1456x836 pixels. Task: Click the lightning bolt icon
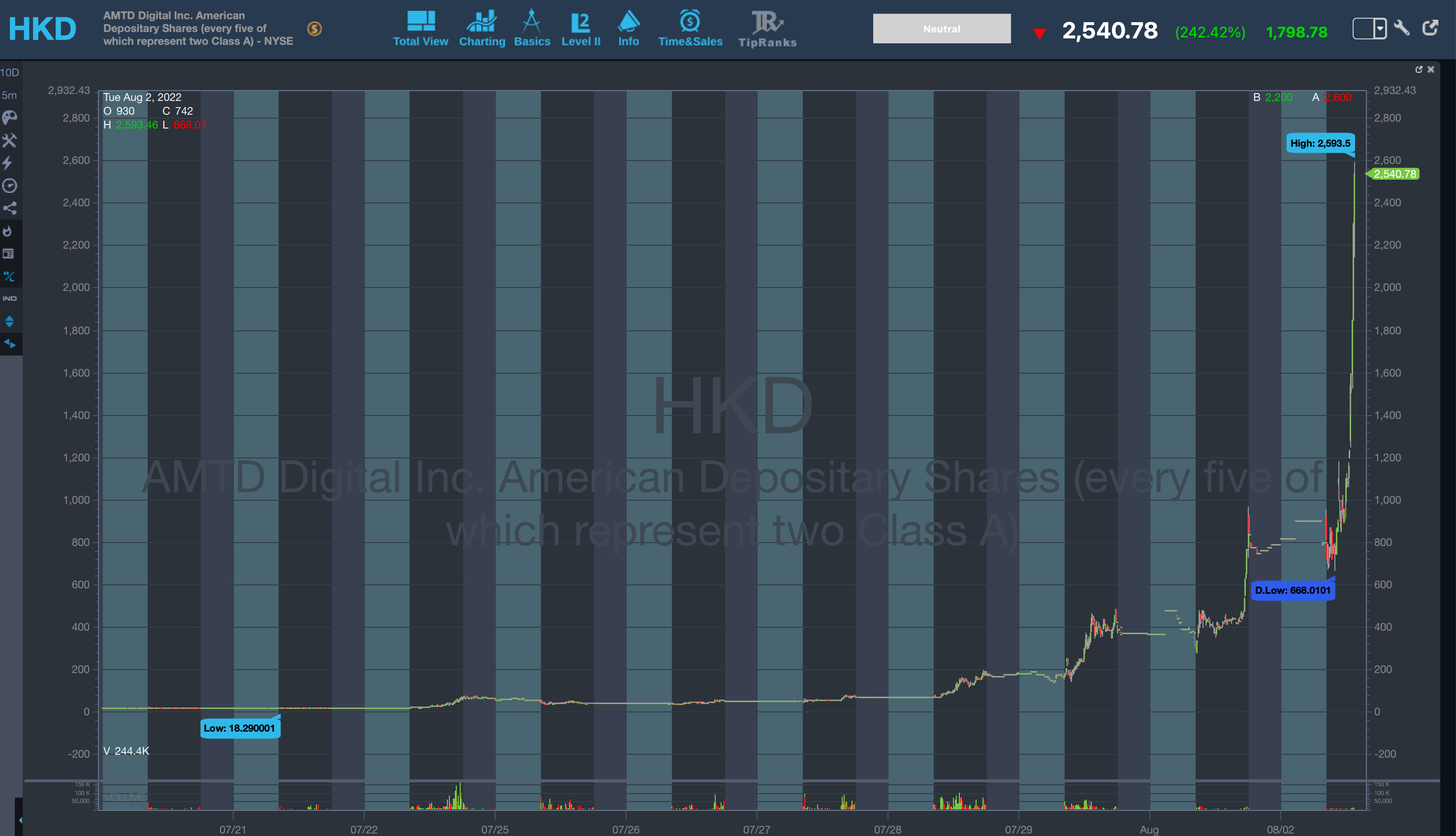click(x=8, y=163)
